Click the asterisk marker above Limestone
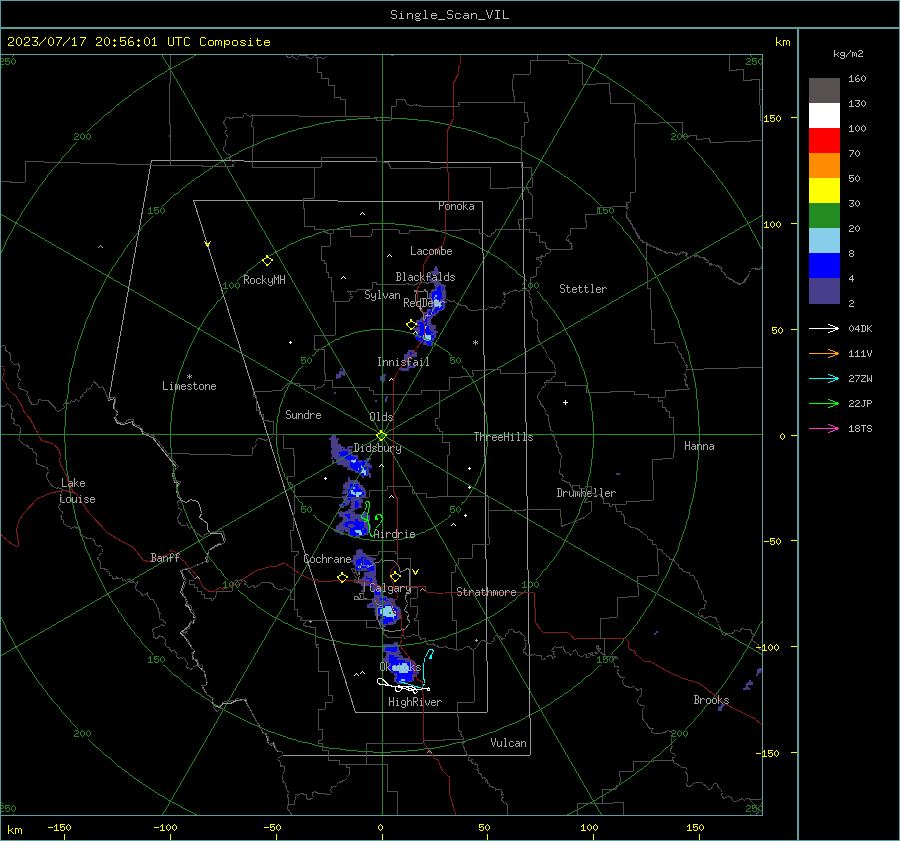Image resolution: width=900 pixels, height=841 pixels. click(189, 377)
